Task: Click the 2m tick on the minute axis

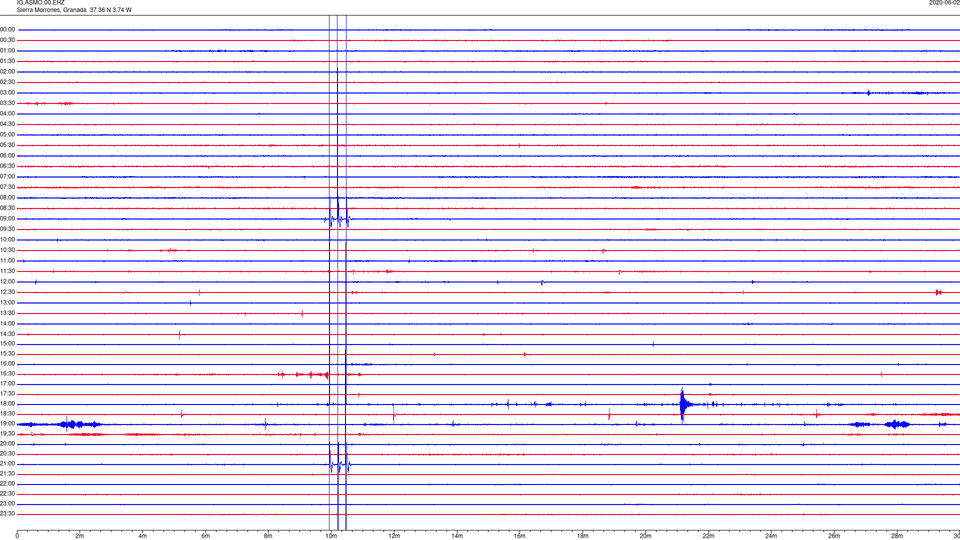Action: coord(80,536)
